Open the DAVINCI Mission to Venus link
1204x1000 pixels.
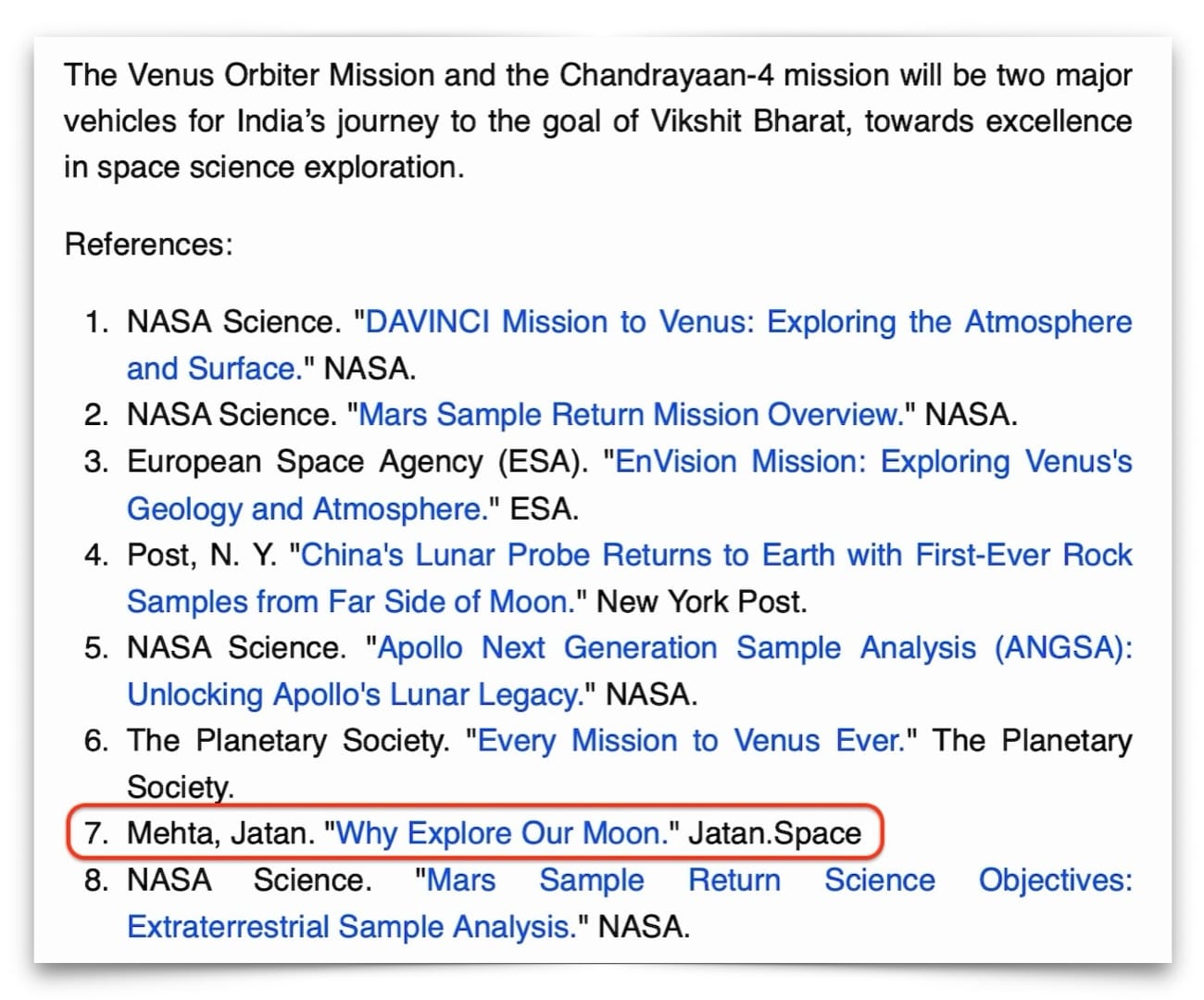click(749, 322)
